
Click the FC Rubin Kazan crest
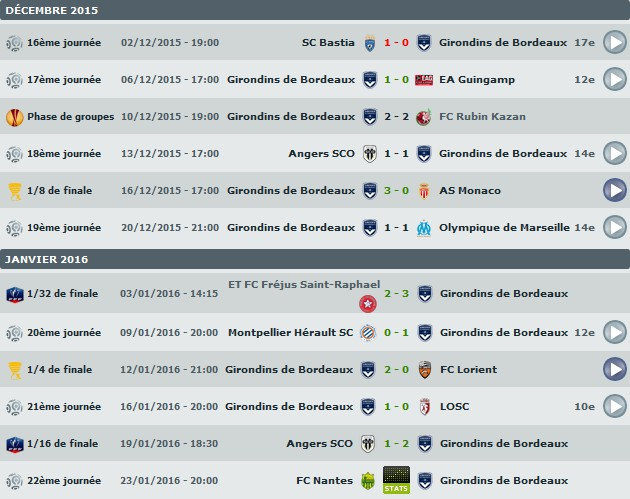point(424,117)
